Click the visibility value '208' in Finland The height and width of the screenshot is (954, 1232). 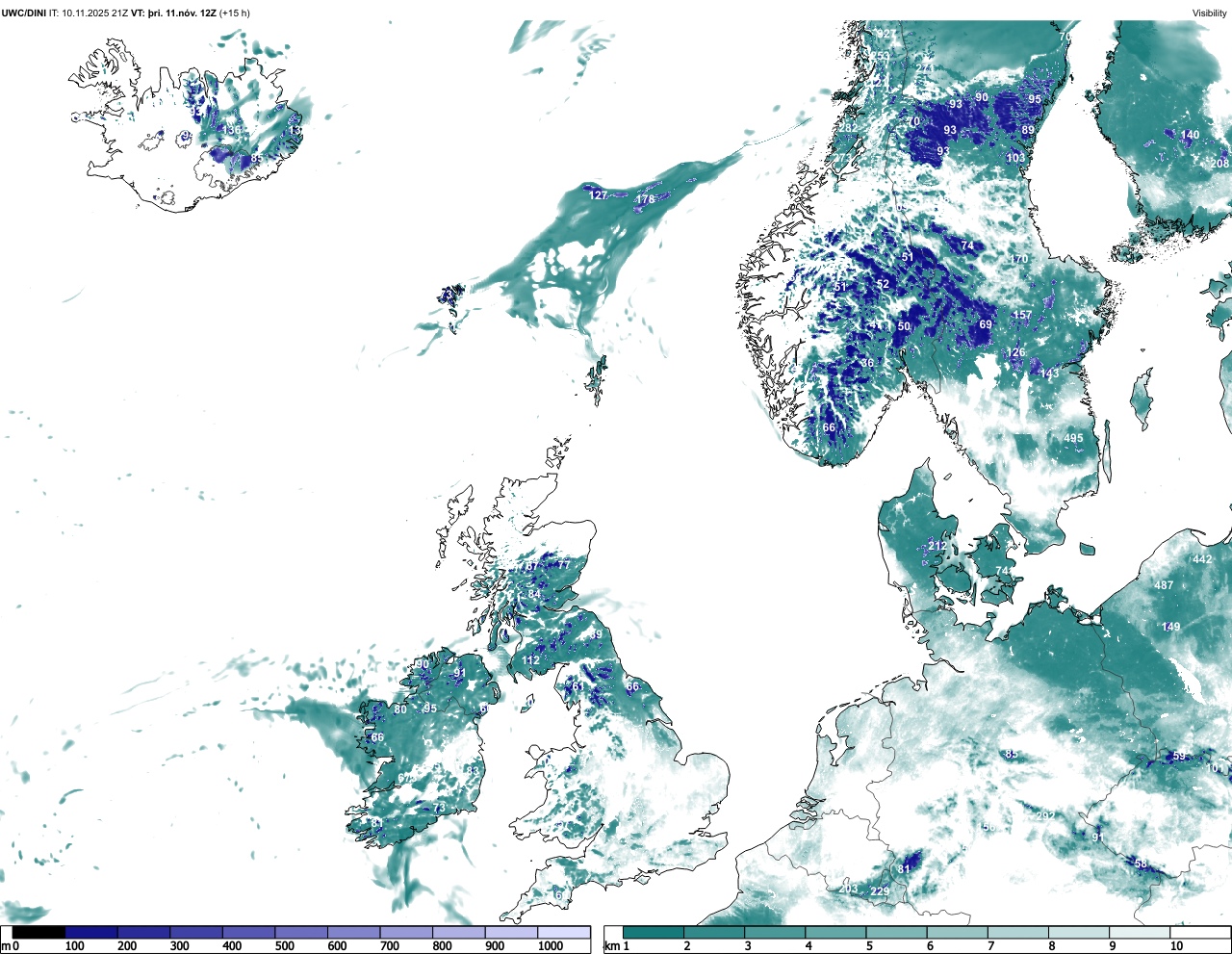point(1219,164)
